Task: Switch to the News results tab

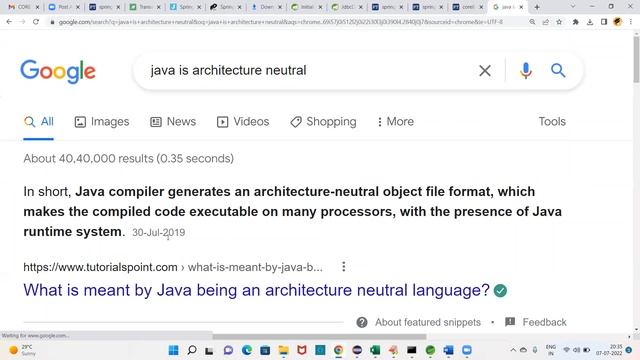Action: coord(173,122)
